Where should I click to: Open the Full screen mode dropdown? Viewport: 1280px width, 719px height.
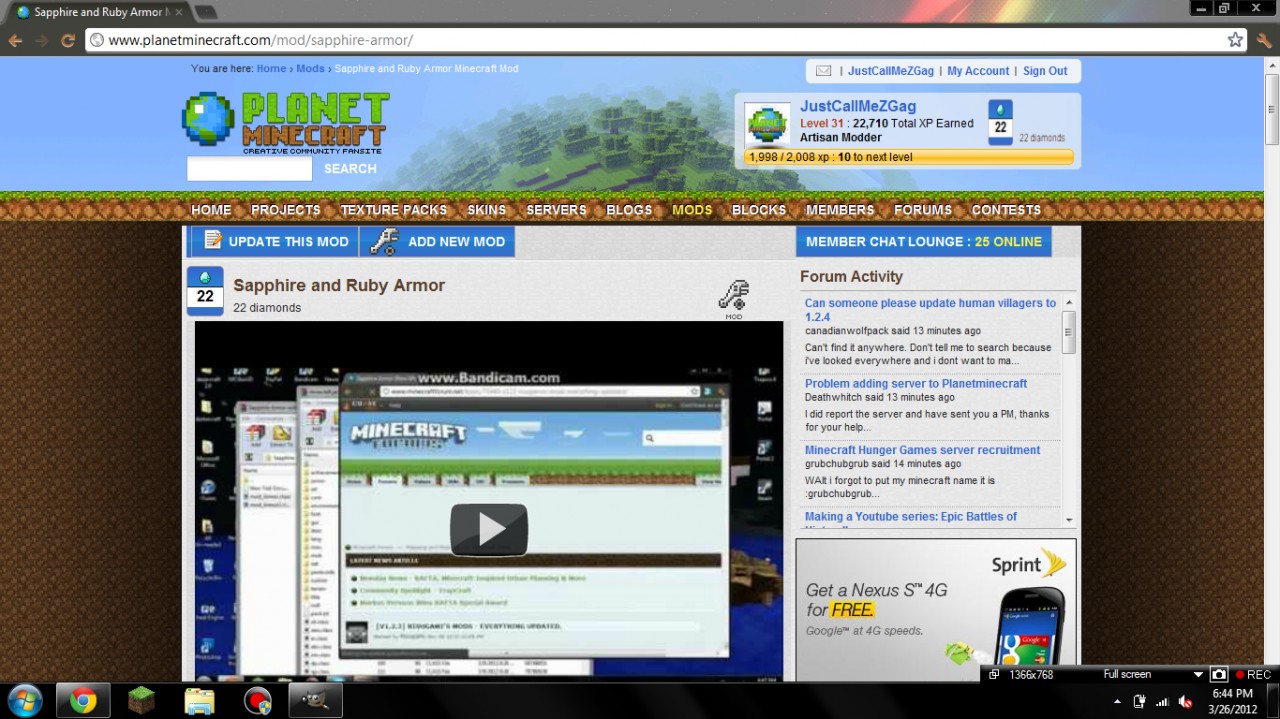tap(1198, 674)
